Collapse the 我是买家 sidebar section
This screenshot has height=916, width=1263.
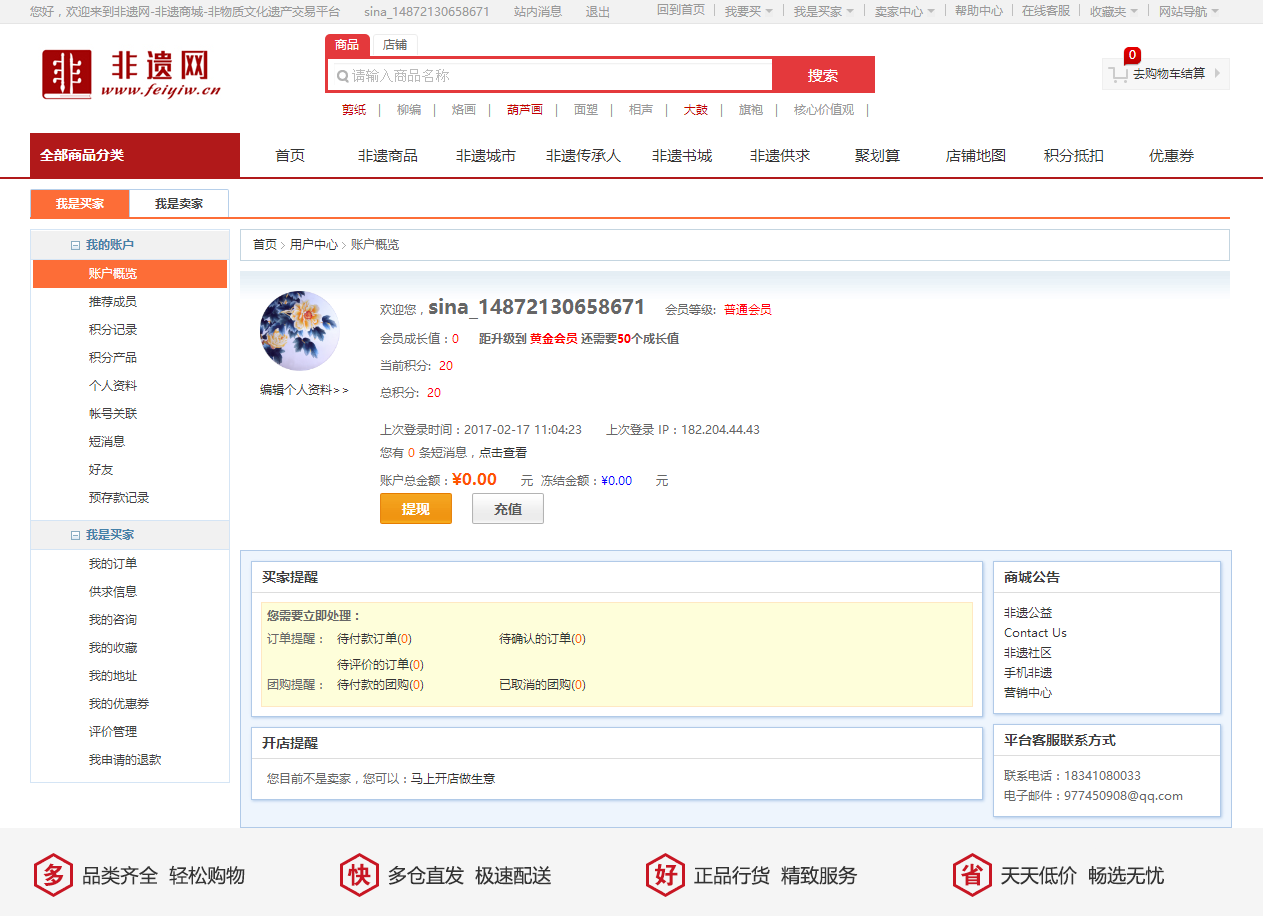[x=75, y=535]
